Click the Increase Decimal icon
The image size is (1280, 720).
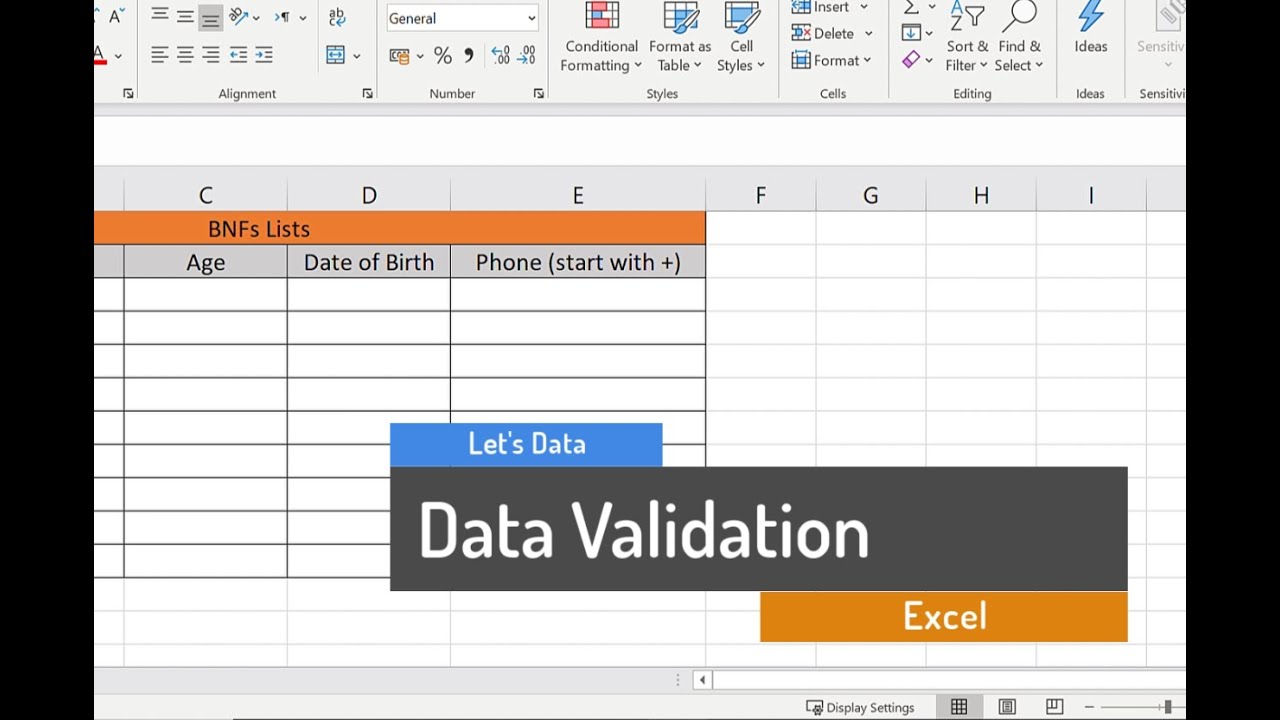tap(501, 56)
